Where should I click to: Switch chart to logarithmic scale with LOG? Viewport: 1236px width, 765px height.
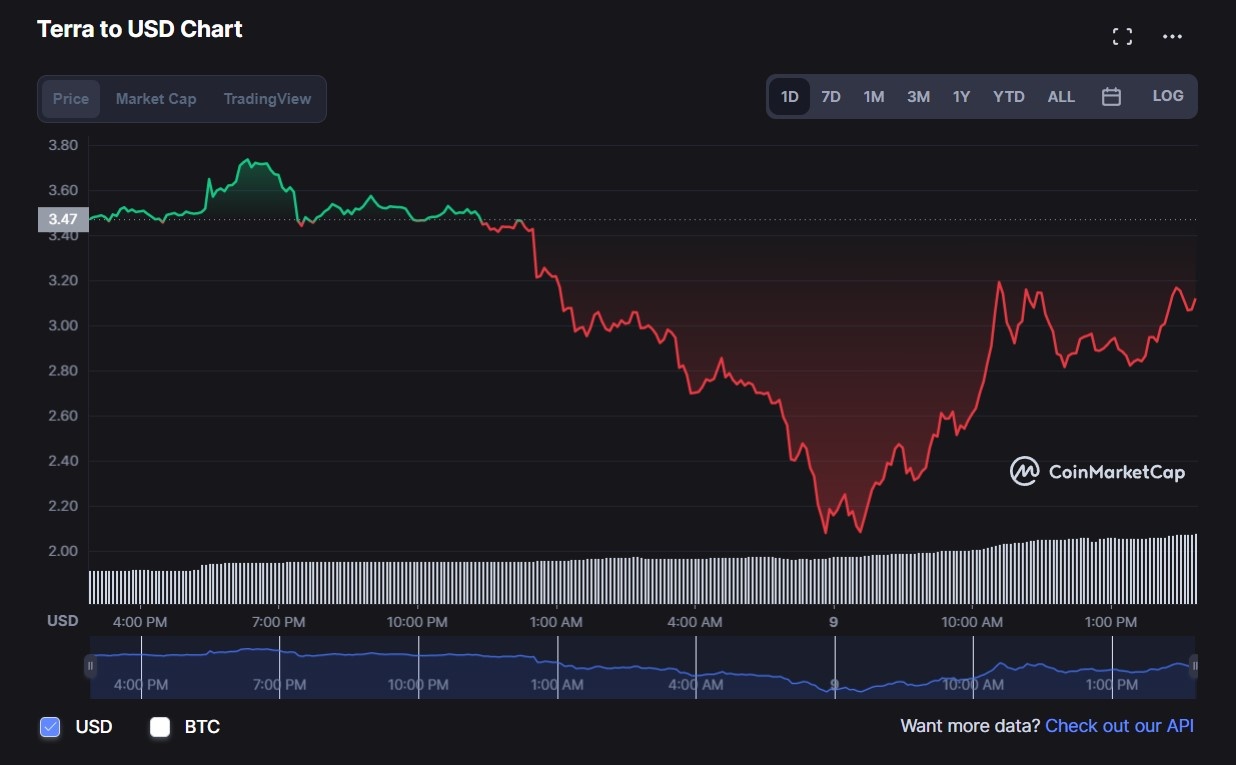point(1167,95)
